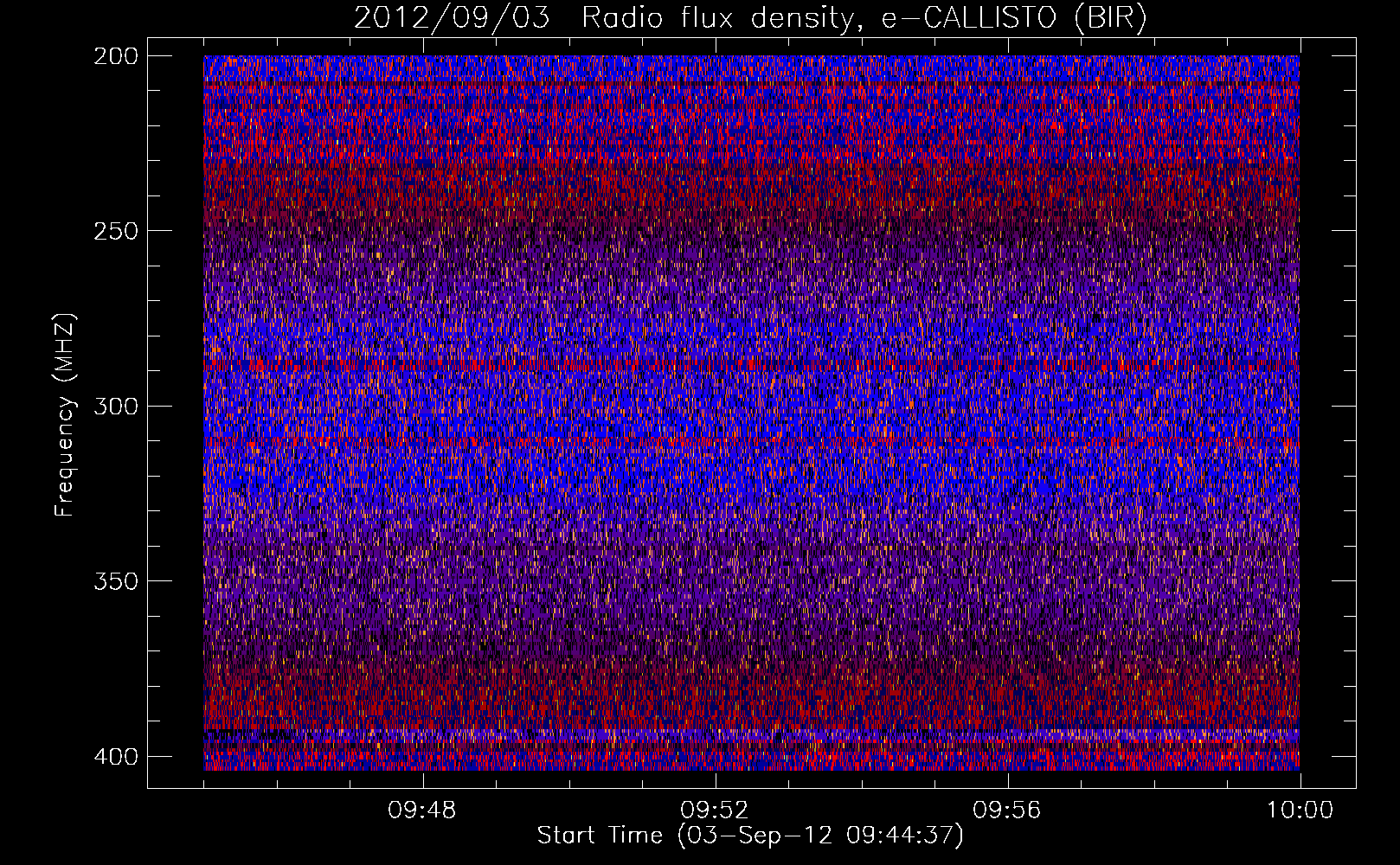
Task: Select the '300' frequency axis label
Action: point(115,406)
